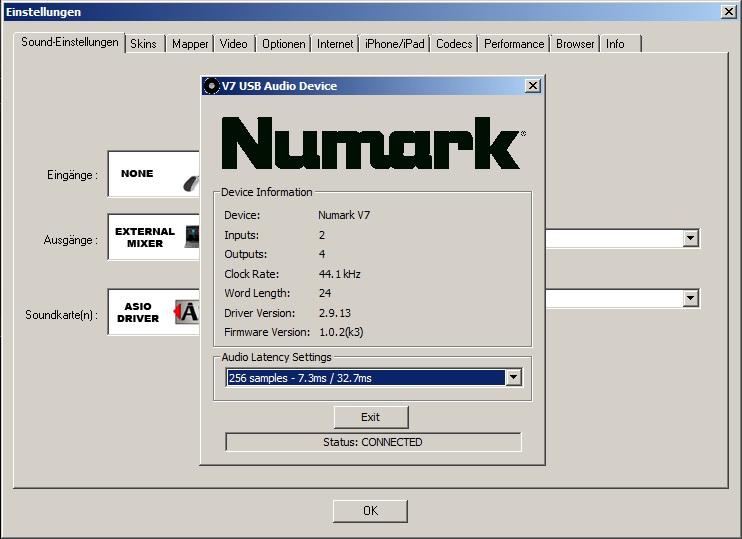742x539 pixels.
Task: Open the Soundkarte ASIO DRIVER selector
Action: tap(154, 312)
